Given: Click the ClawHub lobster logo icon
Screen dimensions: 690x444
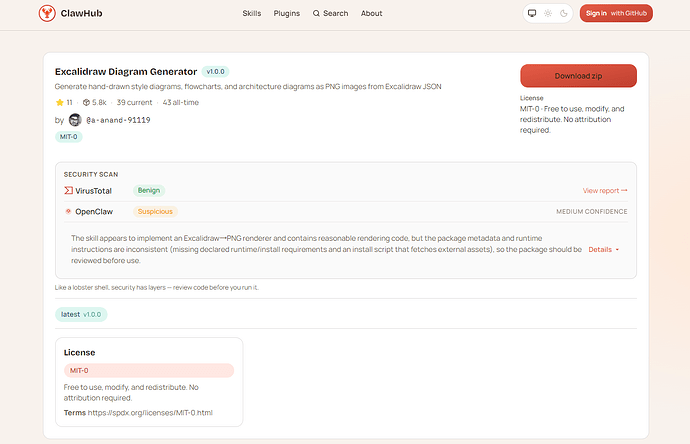Looking at the screenshot, I should pos(47,13).
